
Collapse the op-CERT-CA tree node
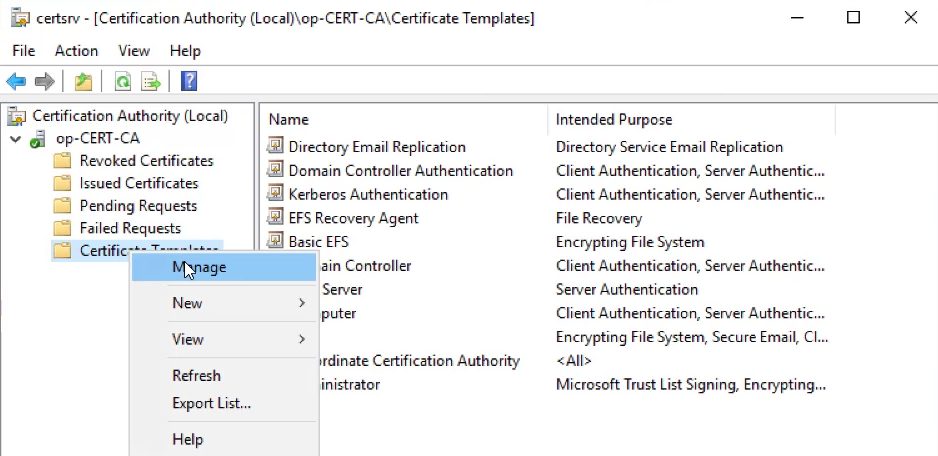point(16,139)
